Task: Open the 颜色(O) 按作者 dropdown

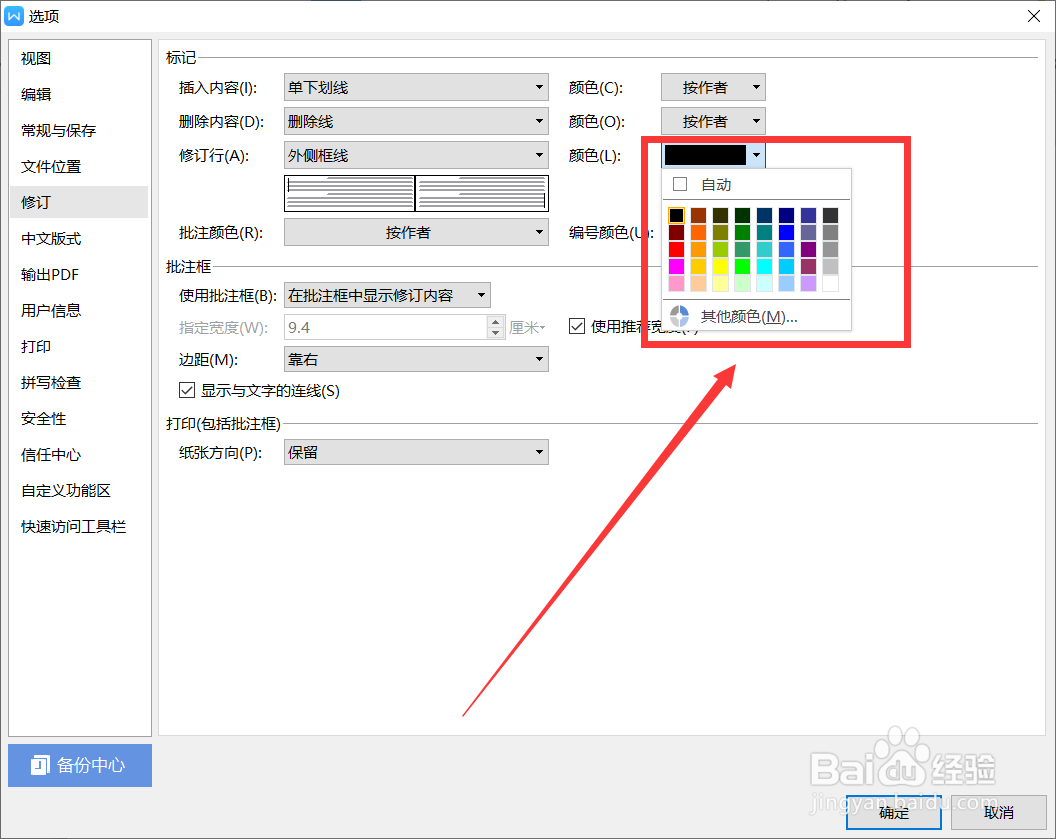Action: coord(713,121)
